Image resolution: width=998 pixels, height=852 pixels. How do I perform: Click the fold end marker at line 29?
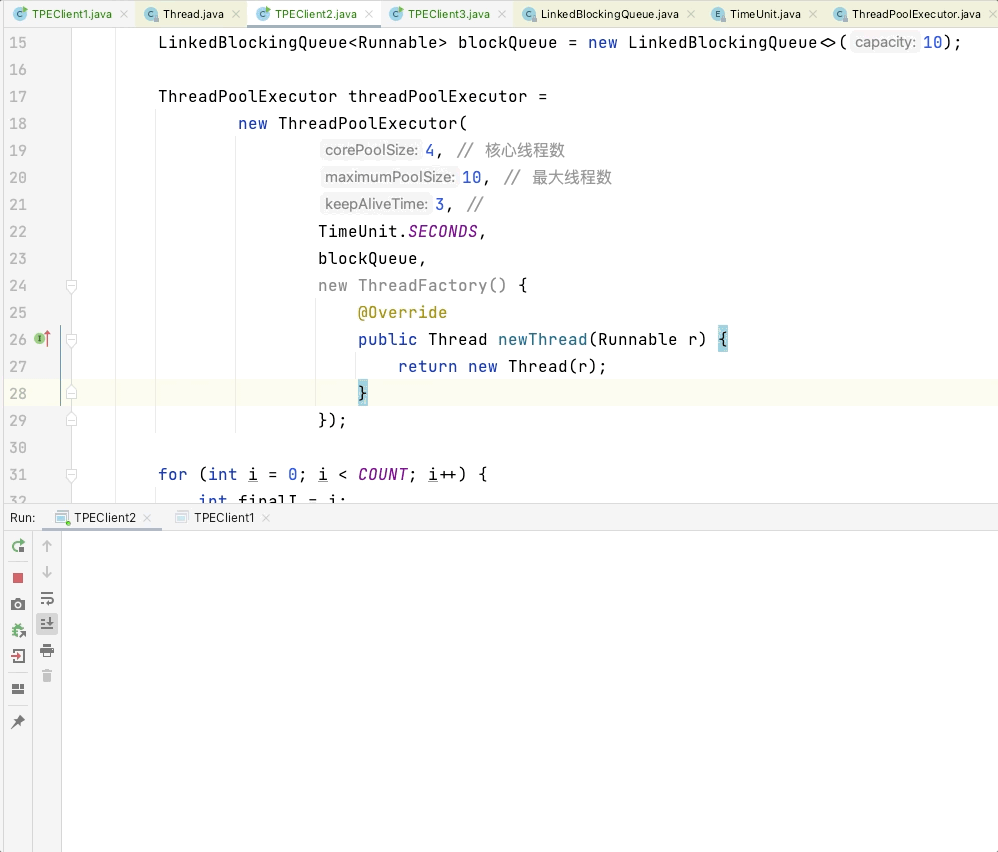coord(71,420)
